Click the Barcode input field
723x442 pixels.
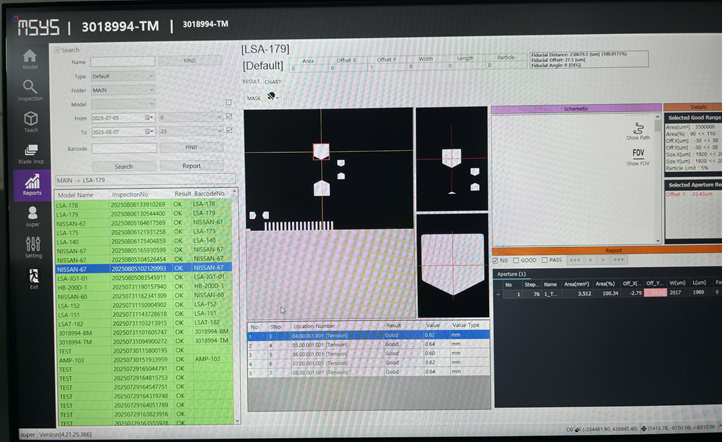[x=122, y=147]
